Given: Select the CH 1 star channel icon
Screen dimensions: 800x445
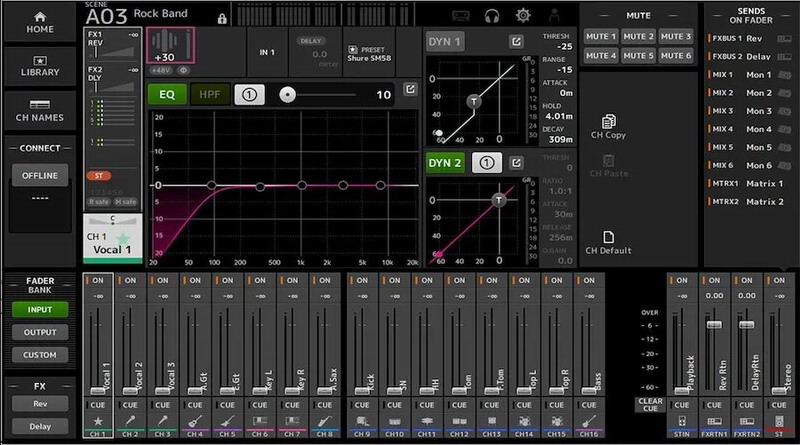Looking at the screenshot, I should pyautogui.click(x=98, y=422).
